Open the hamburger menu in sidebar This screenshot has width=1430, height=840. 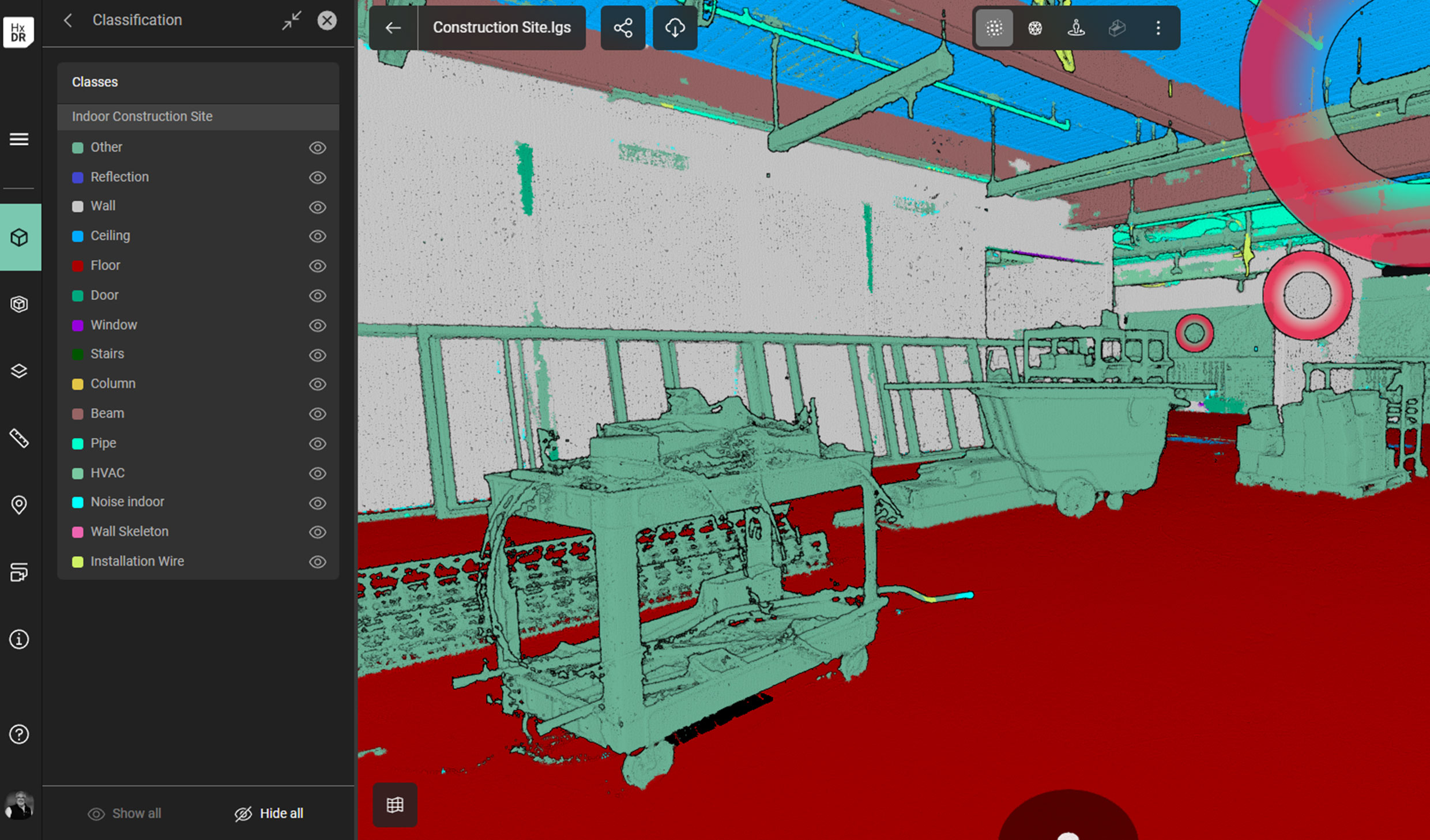[x=19, y=139]
